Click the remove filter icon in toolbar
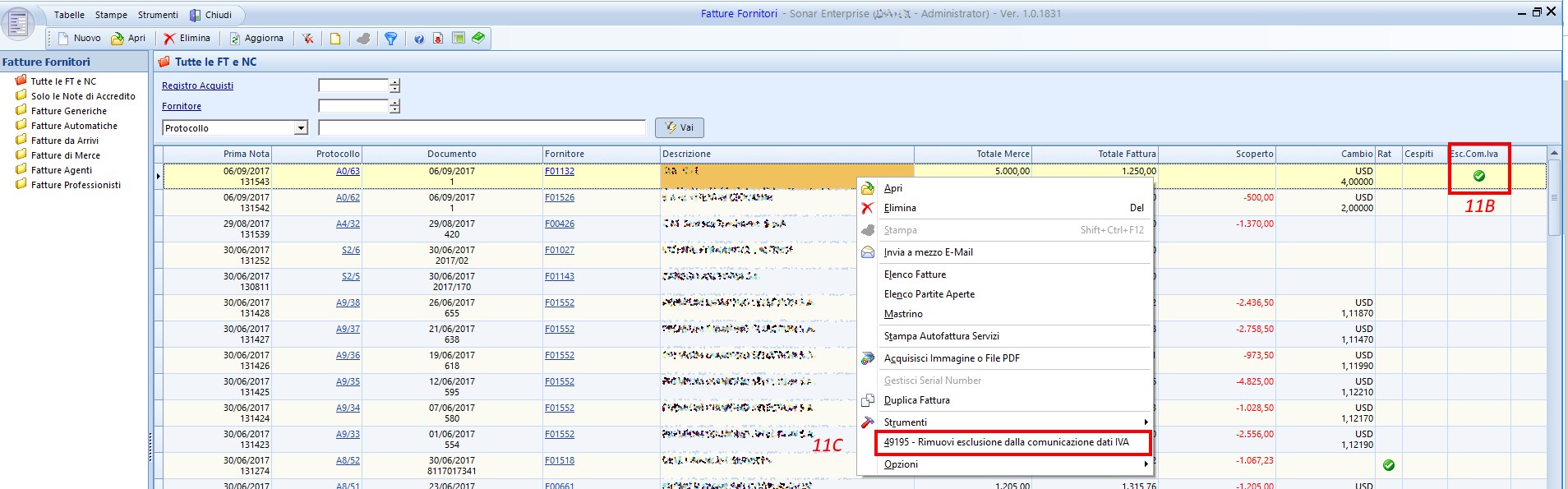1568x489 pixels. click(308, 39)
